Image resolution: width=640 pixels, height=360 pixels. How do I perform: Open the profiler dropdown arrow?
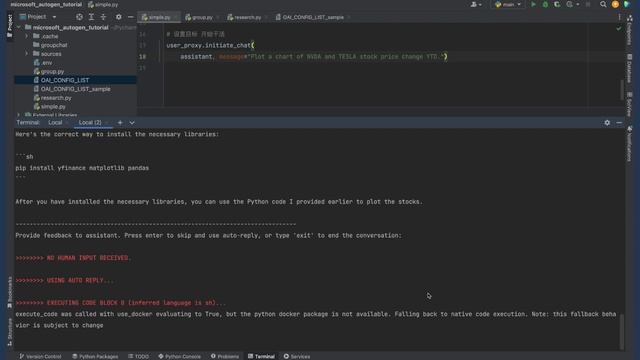578,4
